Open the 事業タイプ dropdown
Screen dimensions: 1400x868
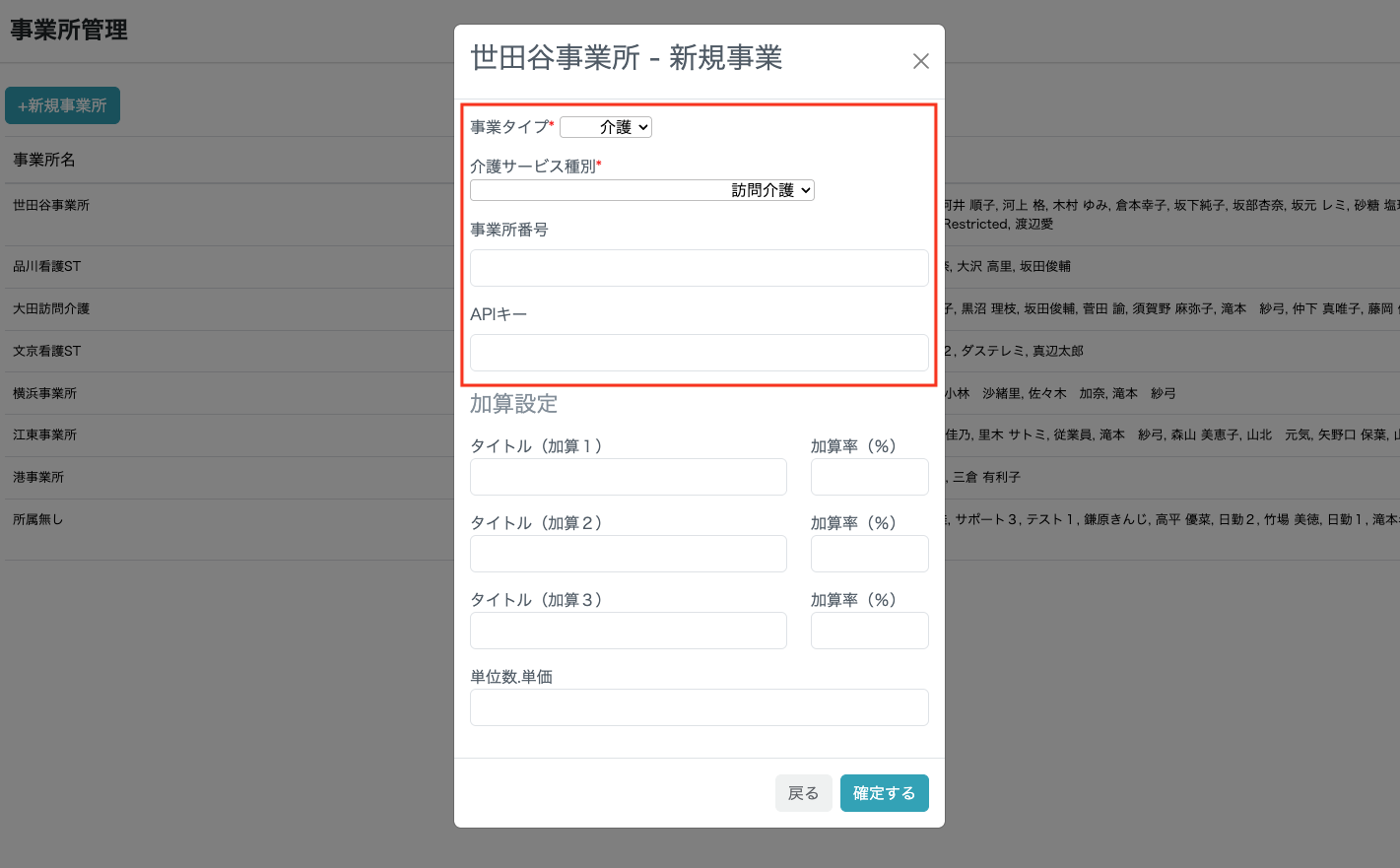(605, 127)
